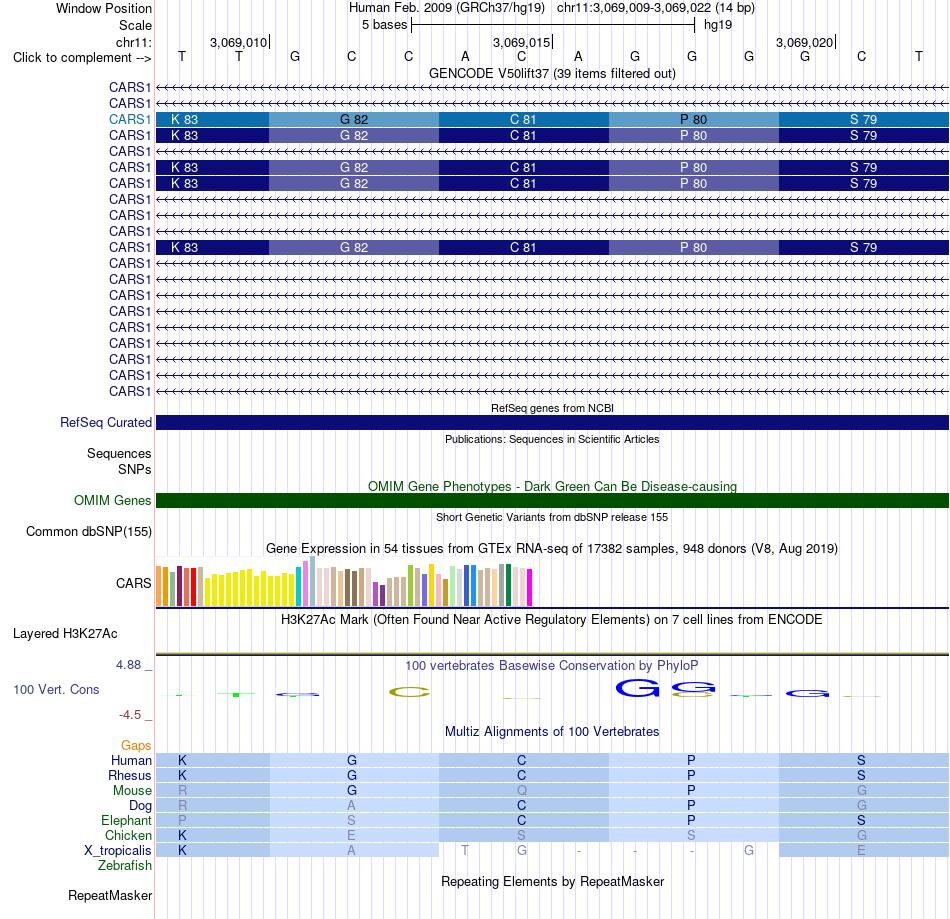Open the OMIM Gene Phenotypes track title
950x919 pixels.
tap(552, 486)
